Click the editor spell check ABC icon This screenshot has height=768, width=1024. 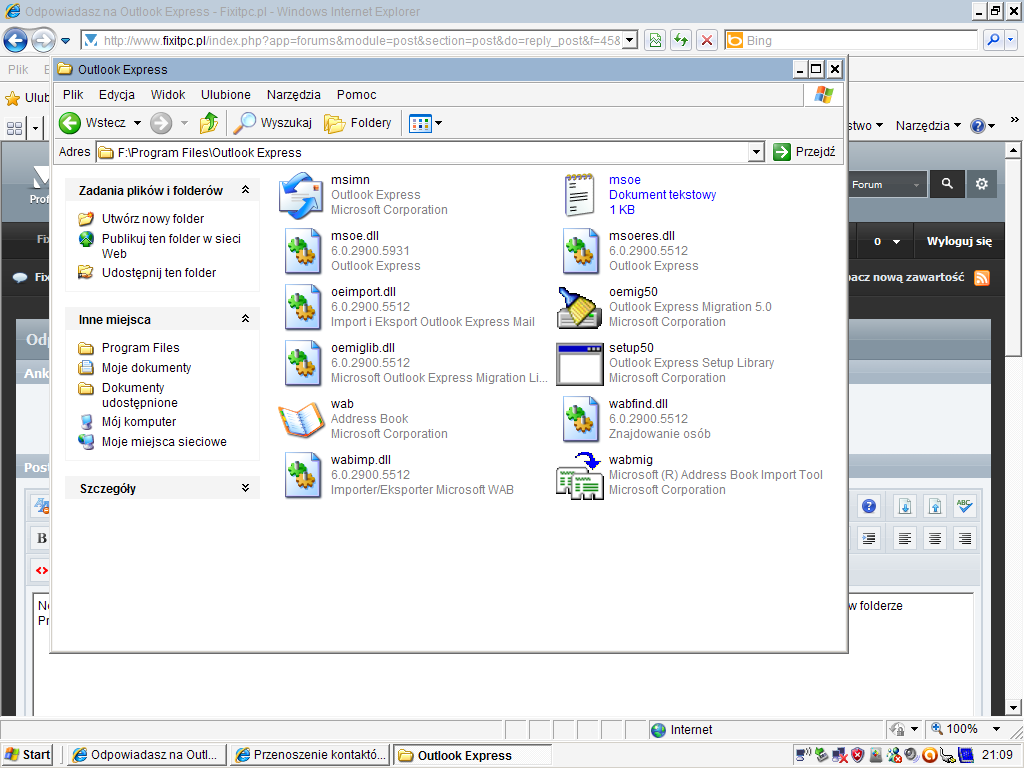[964, 506]
